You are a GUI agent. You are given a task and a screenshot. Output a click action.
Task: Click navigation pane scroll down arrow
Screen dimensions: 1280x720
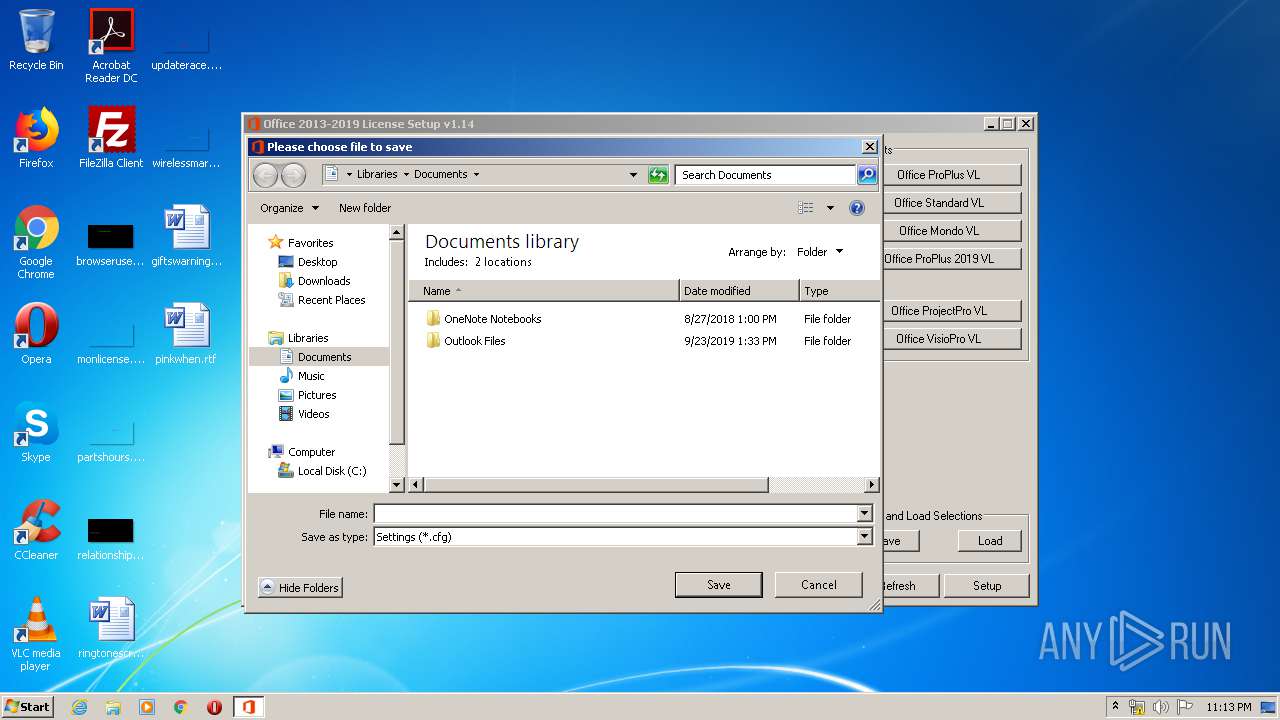click(397, 485)
